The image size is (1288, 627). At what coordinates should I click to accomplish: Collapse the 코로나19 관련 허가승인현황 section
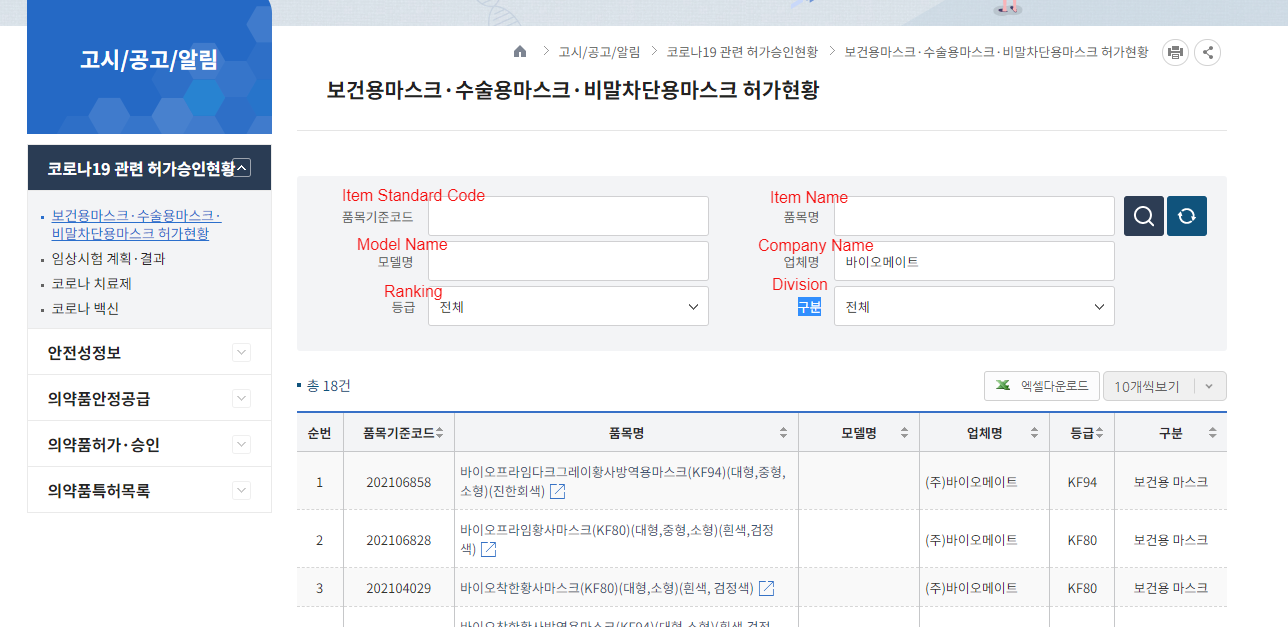243,168
